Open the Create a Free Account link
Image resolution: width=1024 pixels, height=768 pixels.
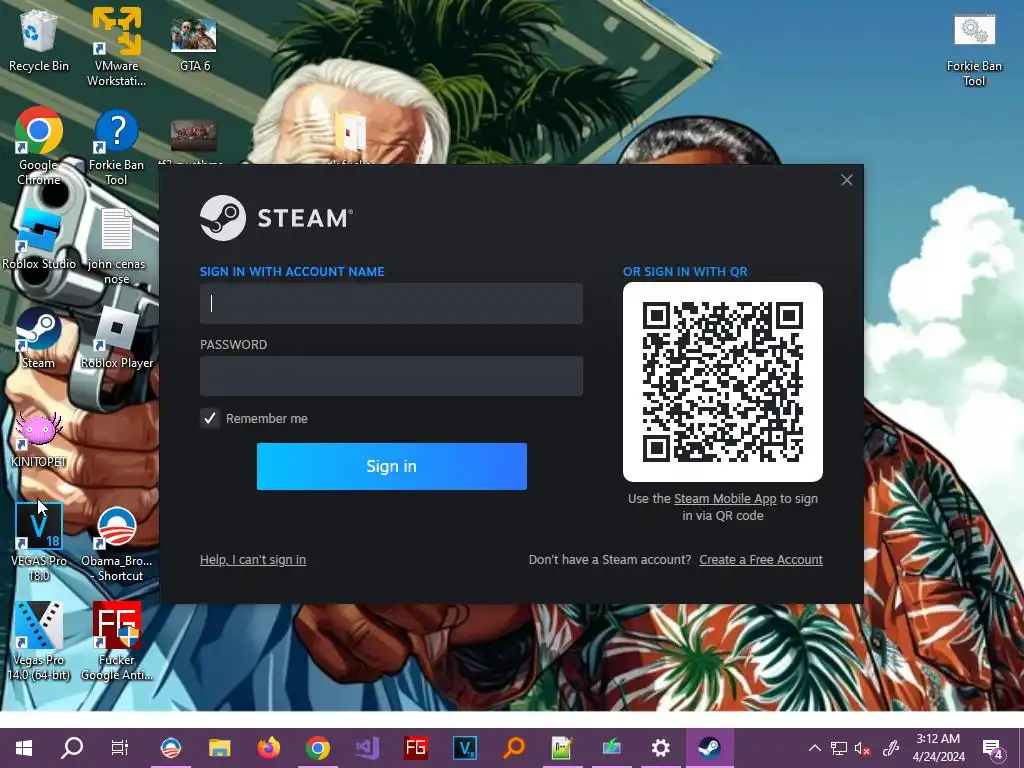click(761, 560)
